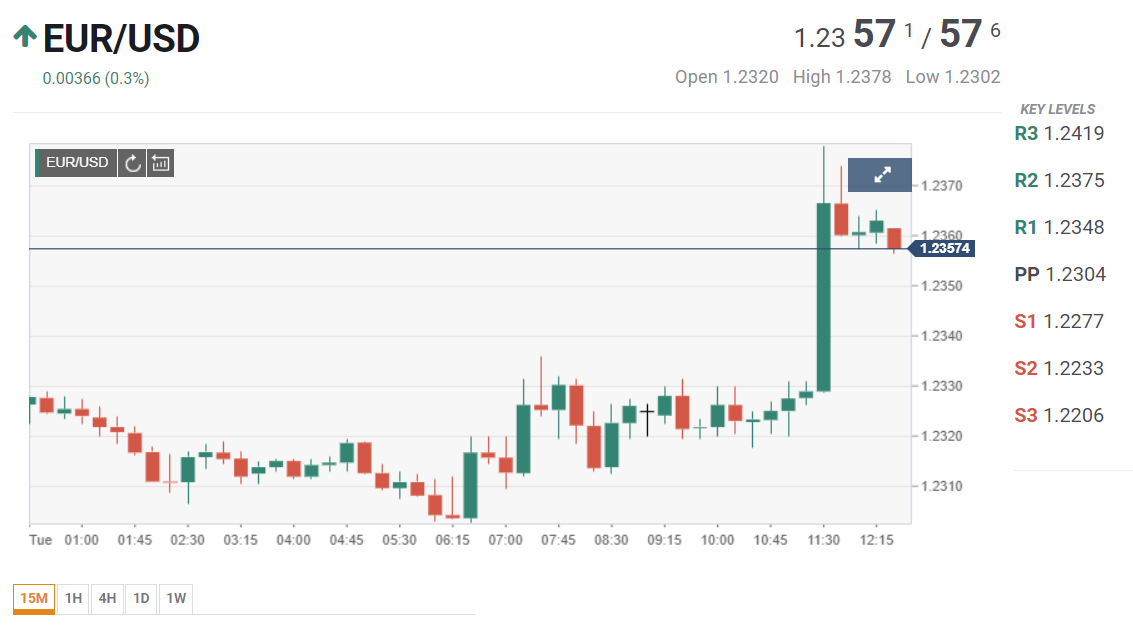Click the S1 1.2277 support level
Image resolution: width=1133 pixels, height=630 pixels.
pyautogui.click(x=1059, y=321)
